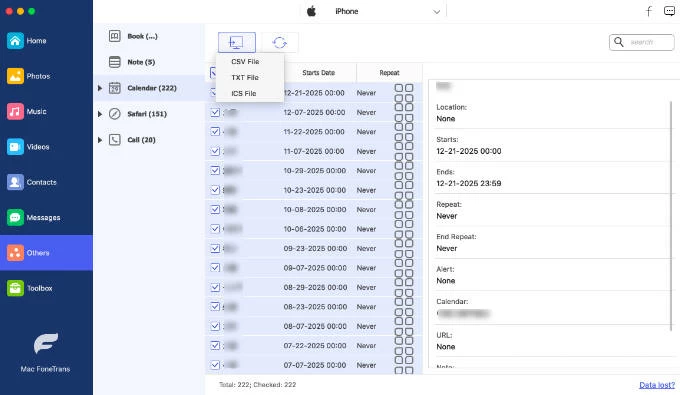Uncheck the 10-06-2025 event checkbox

click(x=215, y=229)
